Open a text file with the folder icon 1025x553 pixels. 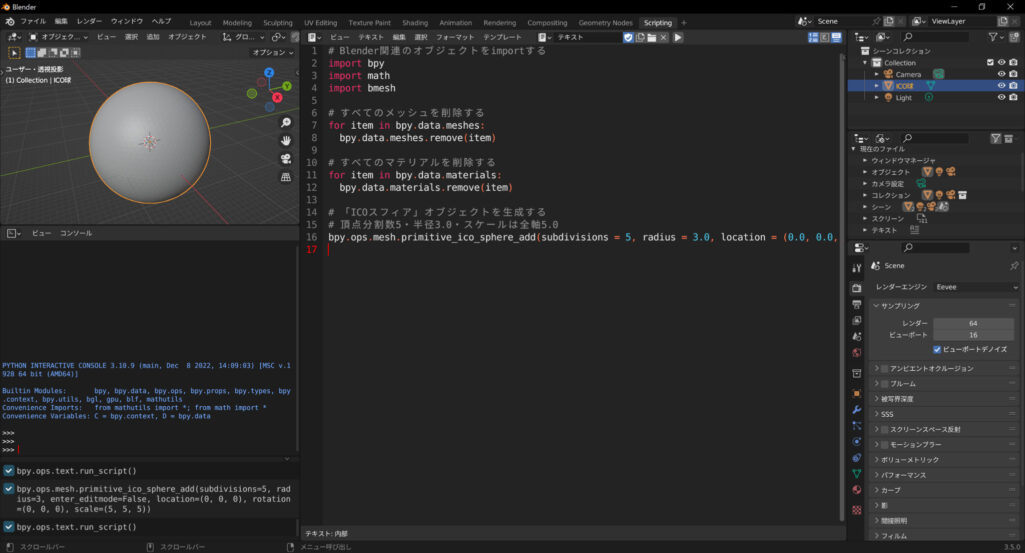[x=652, y=37]
